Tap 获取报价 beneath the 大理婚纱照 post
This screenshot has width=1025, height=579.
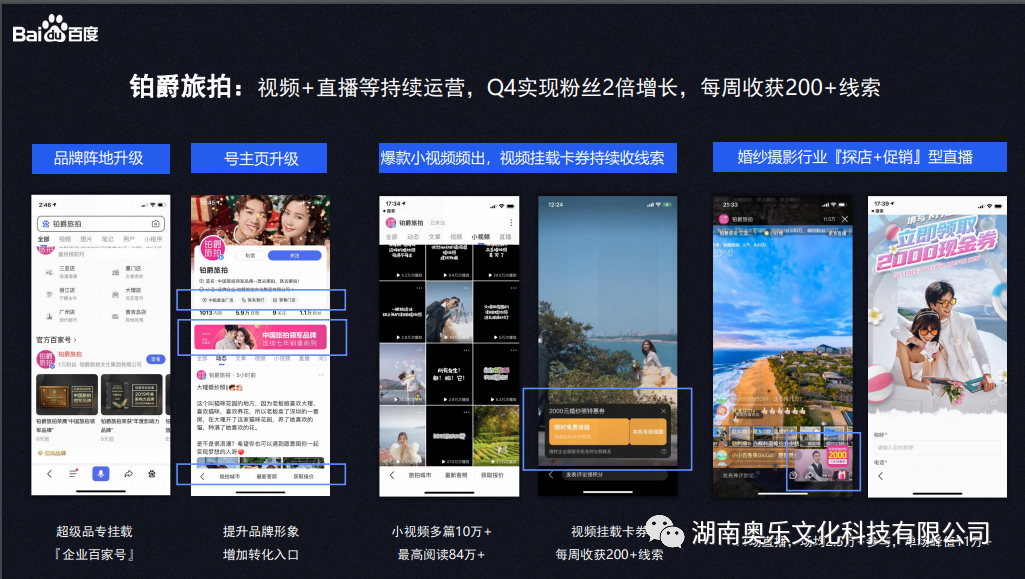303,476
